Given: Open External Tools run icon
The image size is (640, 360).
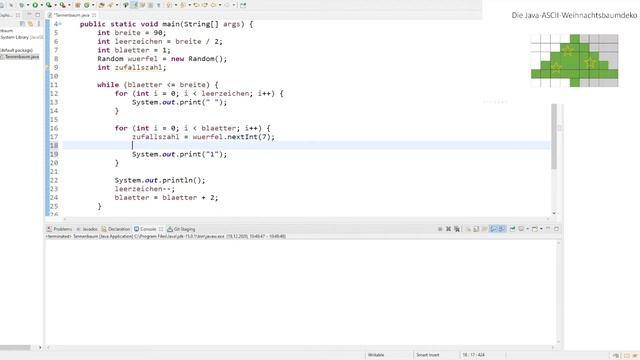Looking at the screenshot, I should pyautogui.click(x=62, y=5).
